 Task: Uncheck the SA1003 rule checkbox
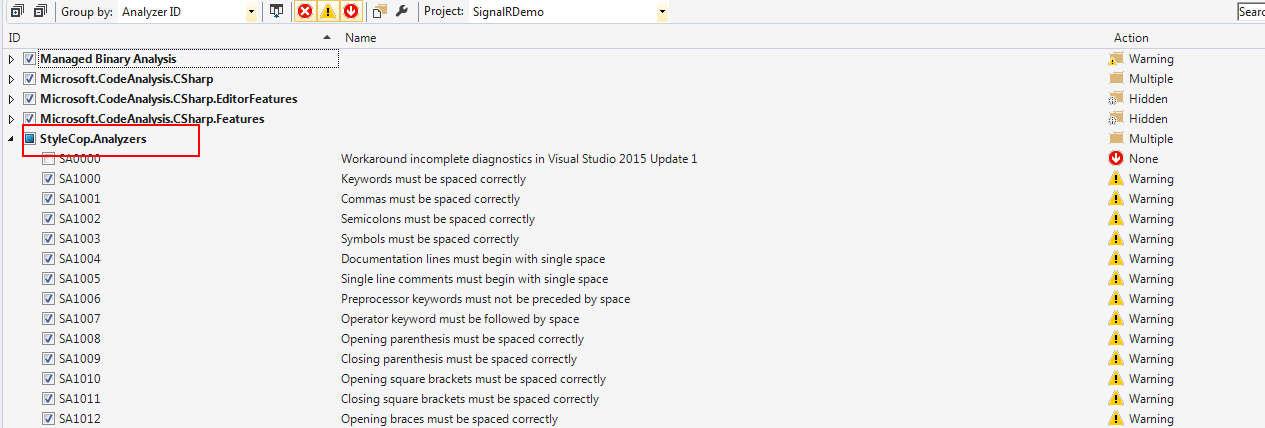tap(48, 239)
